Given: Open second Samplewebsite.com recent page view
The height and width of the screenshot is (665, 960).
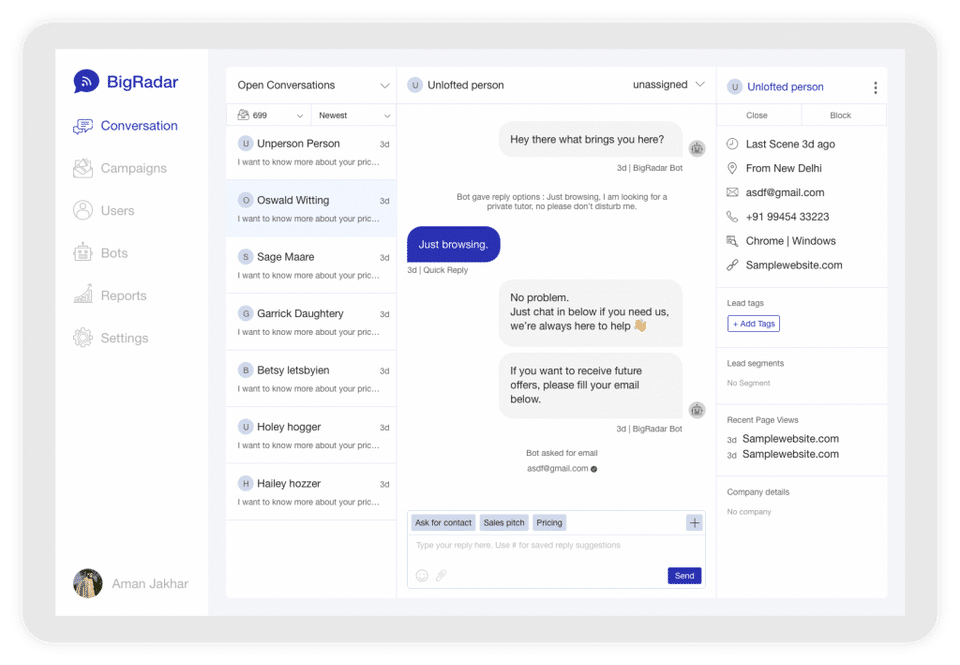Looking at the screenshot, I should point(790,454).
